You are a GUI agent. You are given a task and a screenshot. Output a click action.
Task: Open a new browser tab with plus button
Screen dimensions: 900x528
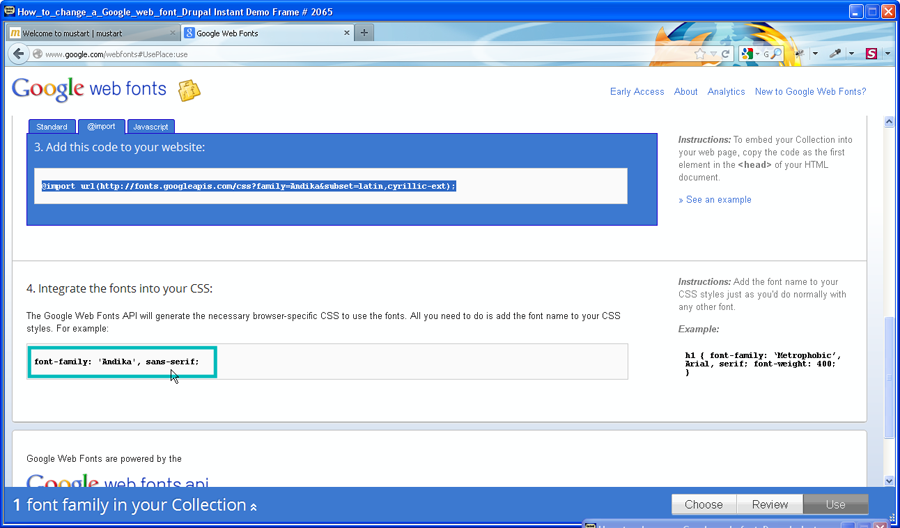[364, 33]
